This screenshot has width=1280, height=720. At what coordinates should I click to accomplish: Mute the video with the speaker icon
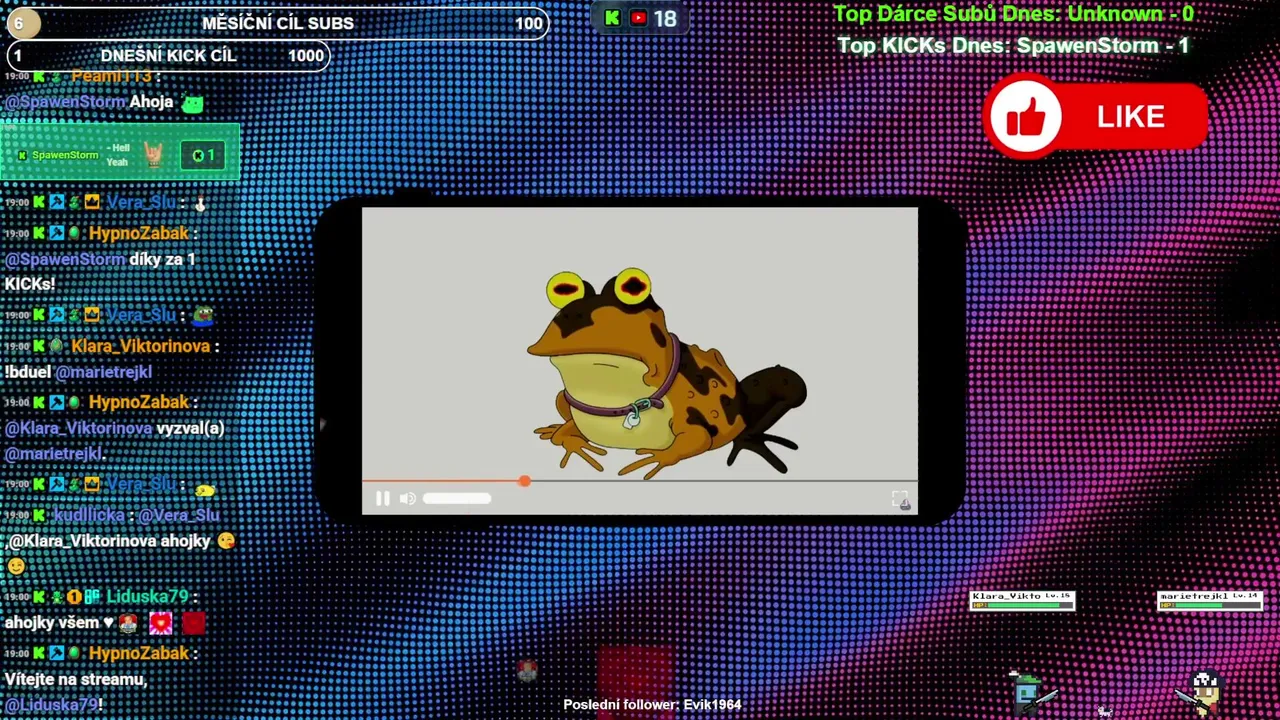point(408,498)
